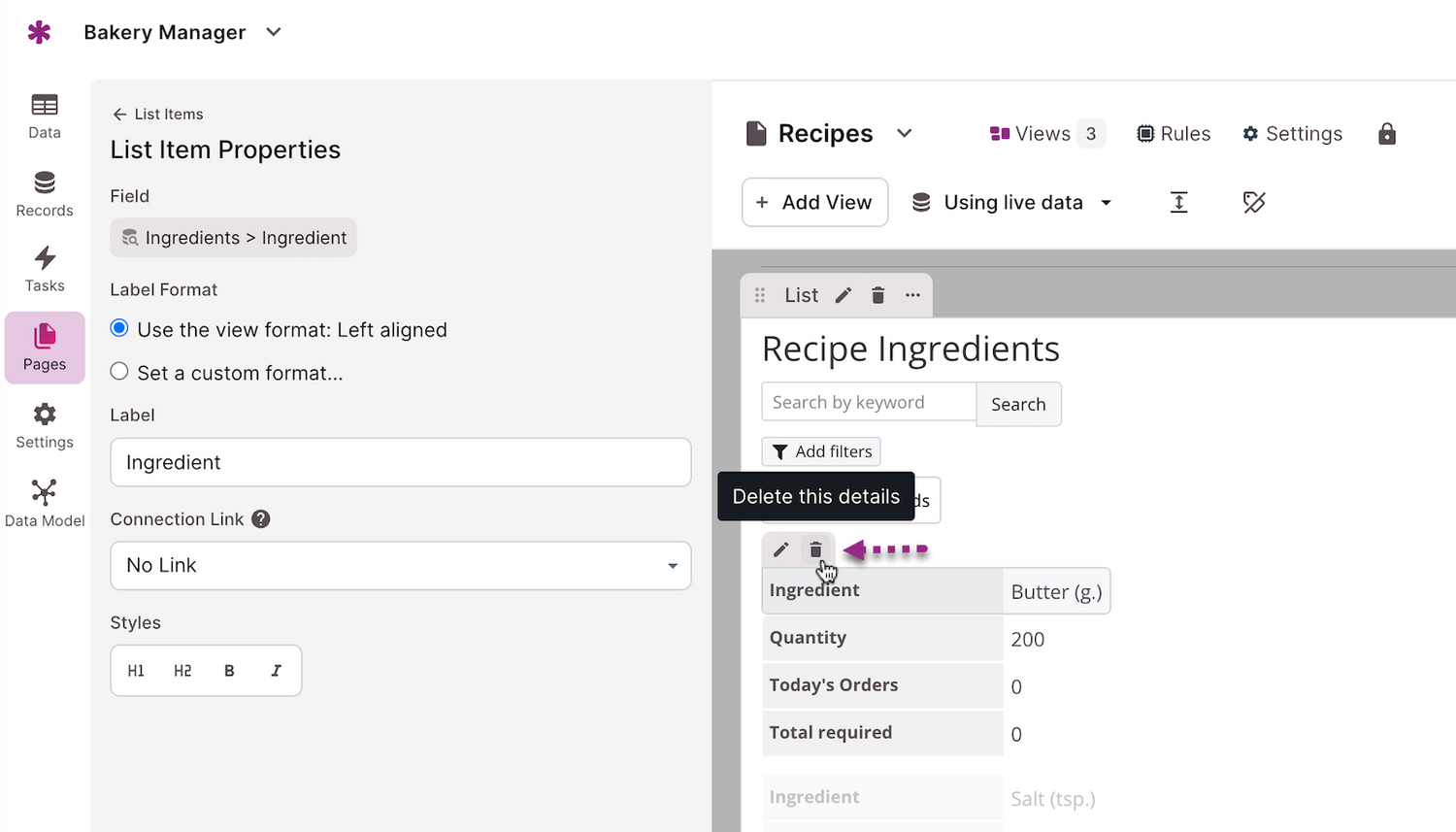Screen dimensions: 1456x832
Task: Open the Rules tab
Action: click(x=1174, y=134)
